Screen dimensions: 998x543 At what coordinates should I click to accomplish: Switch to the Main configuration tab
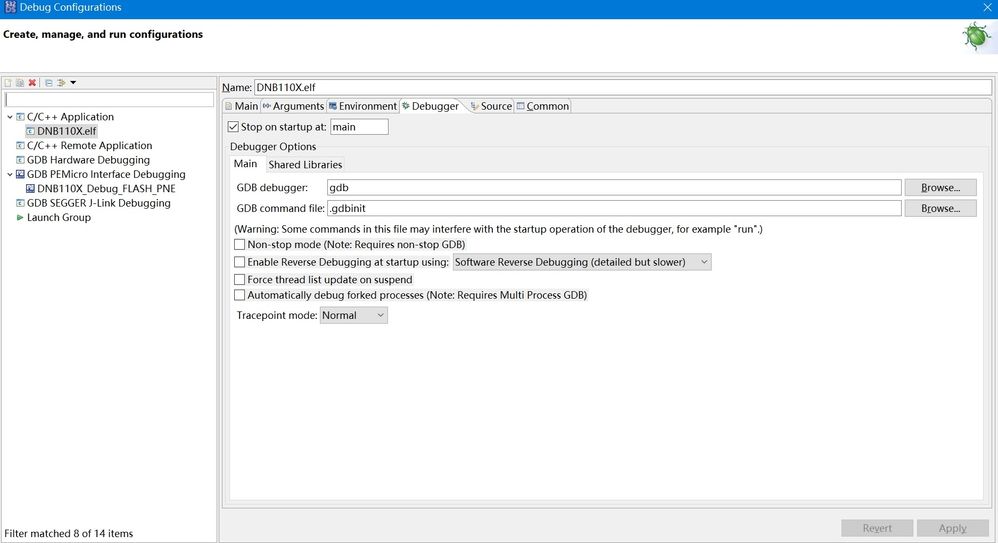pos(241,106)
